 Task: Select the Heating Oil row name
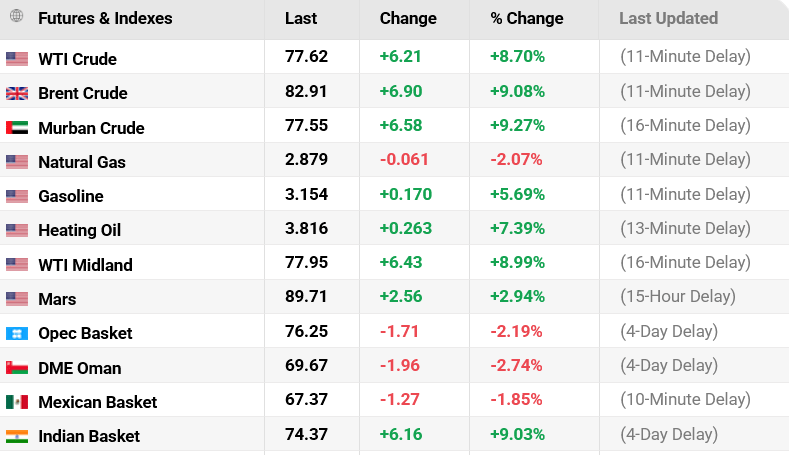(80, 230)
